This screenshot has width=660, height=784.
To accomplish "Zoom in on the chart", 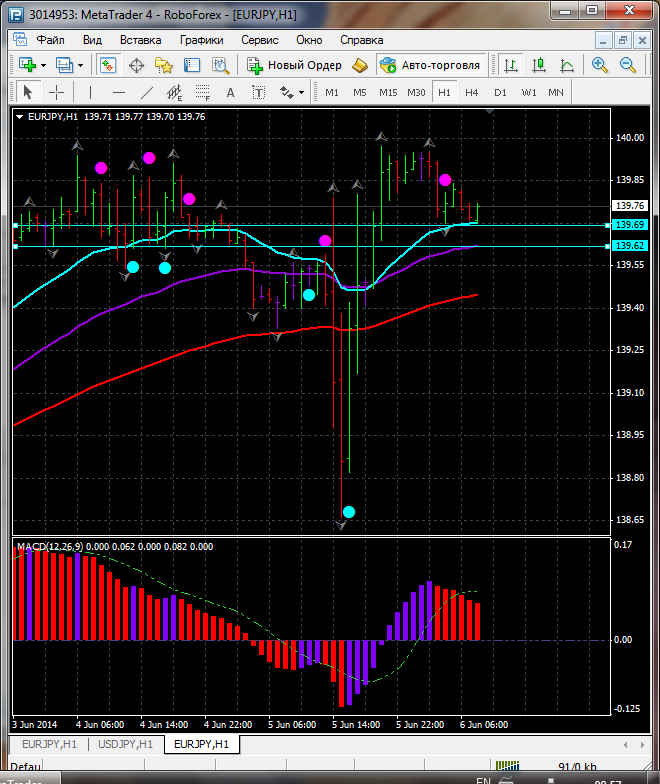I will point(599,65).
